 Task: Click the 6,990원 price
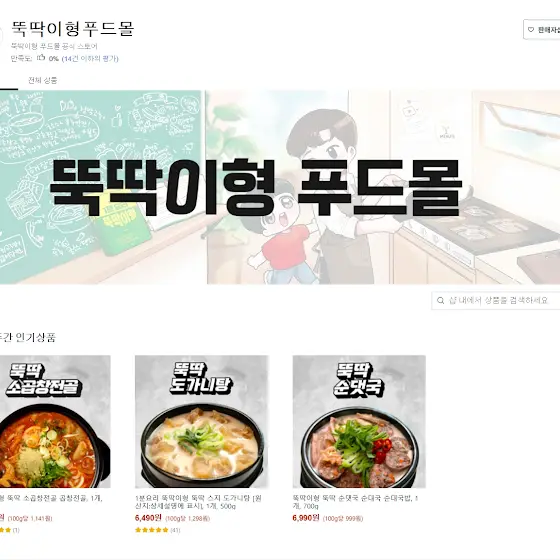(306, 518)
